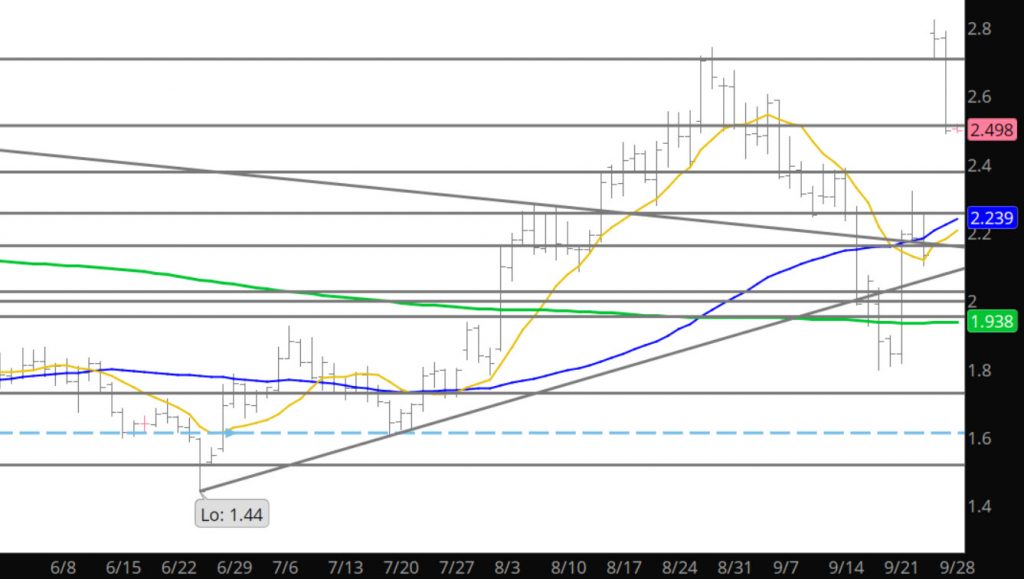Click the 6/22 date label
Screen dimensions: 1024x579
click(179, 567)
